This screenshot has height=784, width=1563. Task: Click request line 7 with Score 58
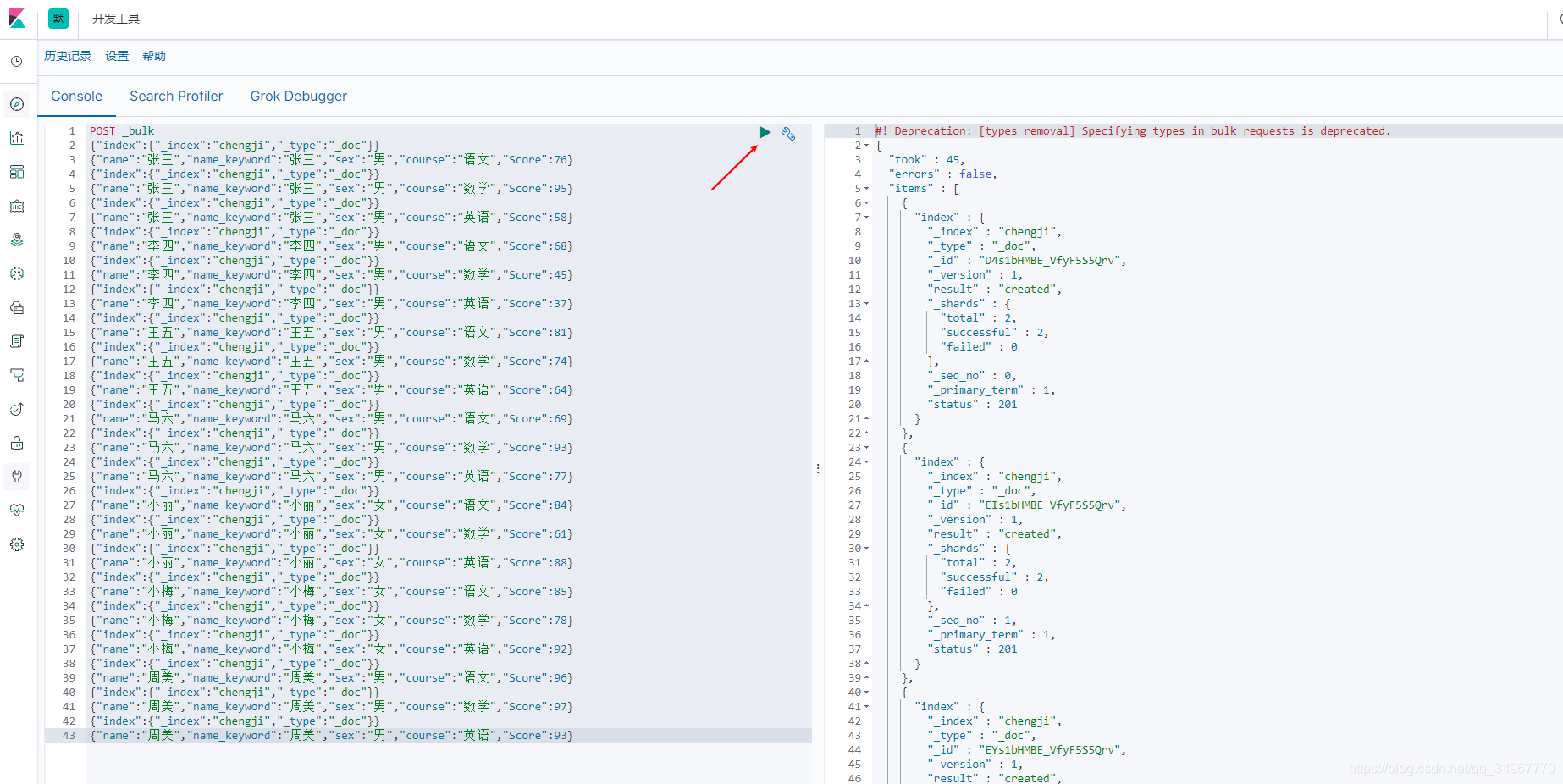tap(331, 218)
